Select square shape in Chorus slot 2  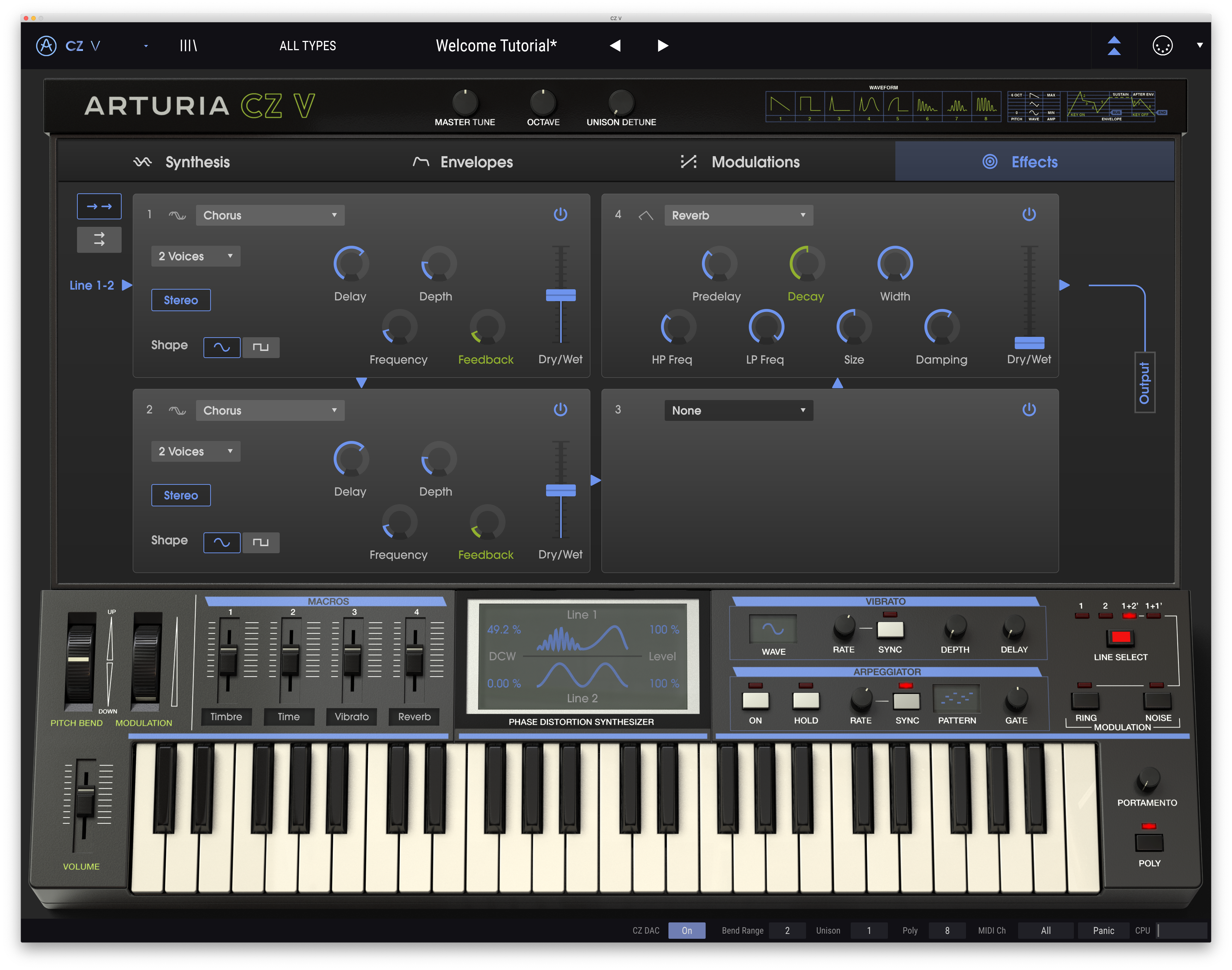point(261,542)
